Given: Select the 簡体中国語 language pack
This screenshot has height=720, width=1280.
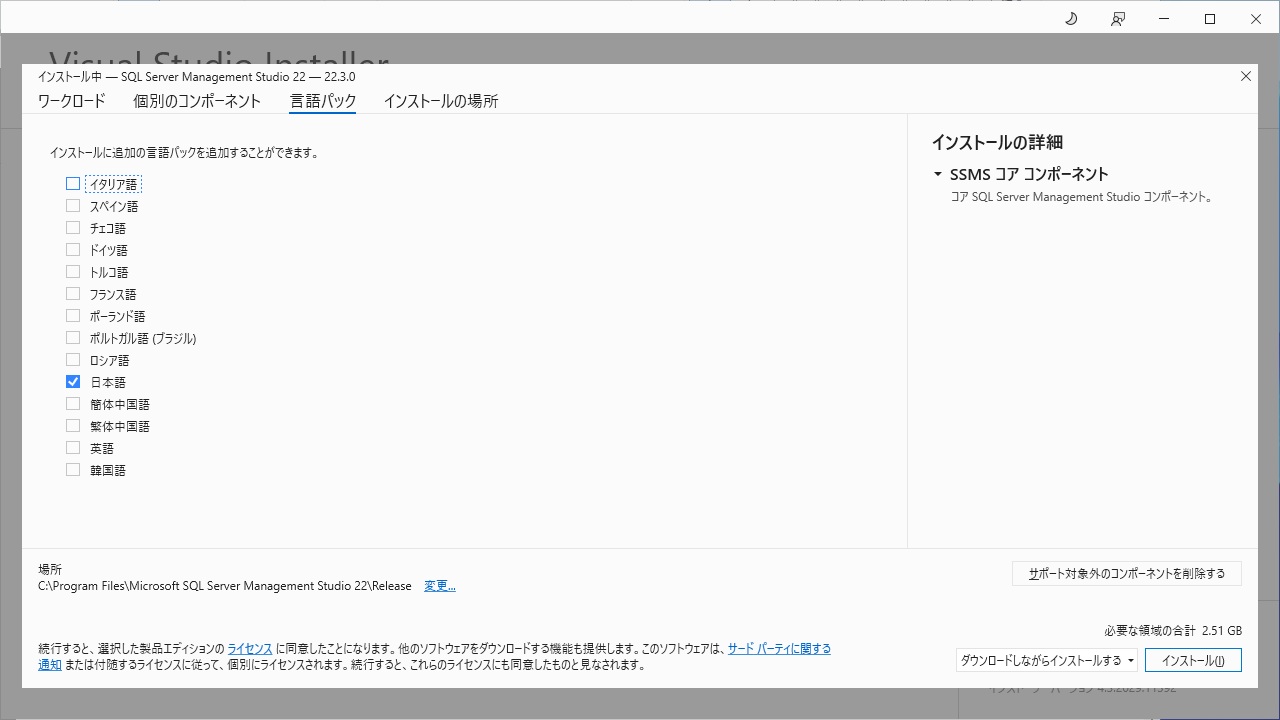Looking at the screenshot, I should (x=72, y=403).
